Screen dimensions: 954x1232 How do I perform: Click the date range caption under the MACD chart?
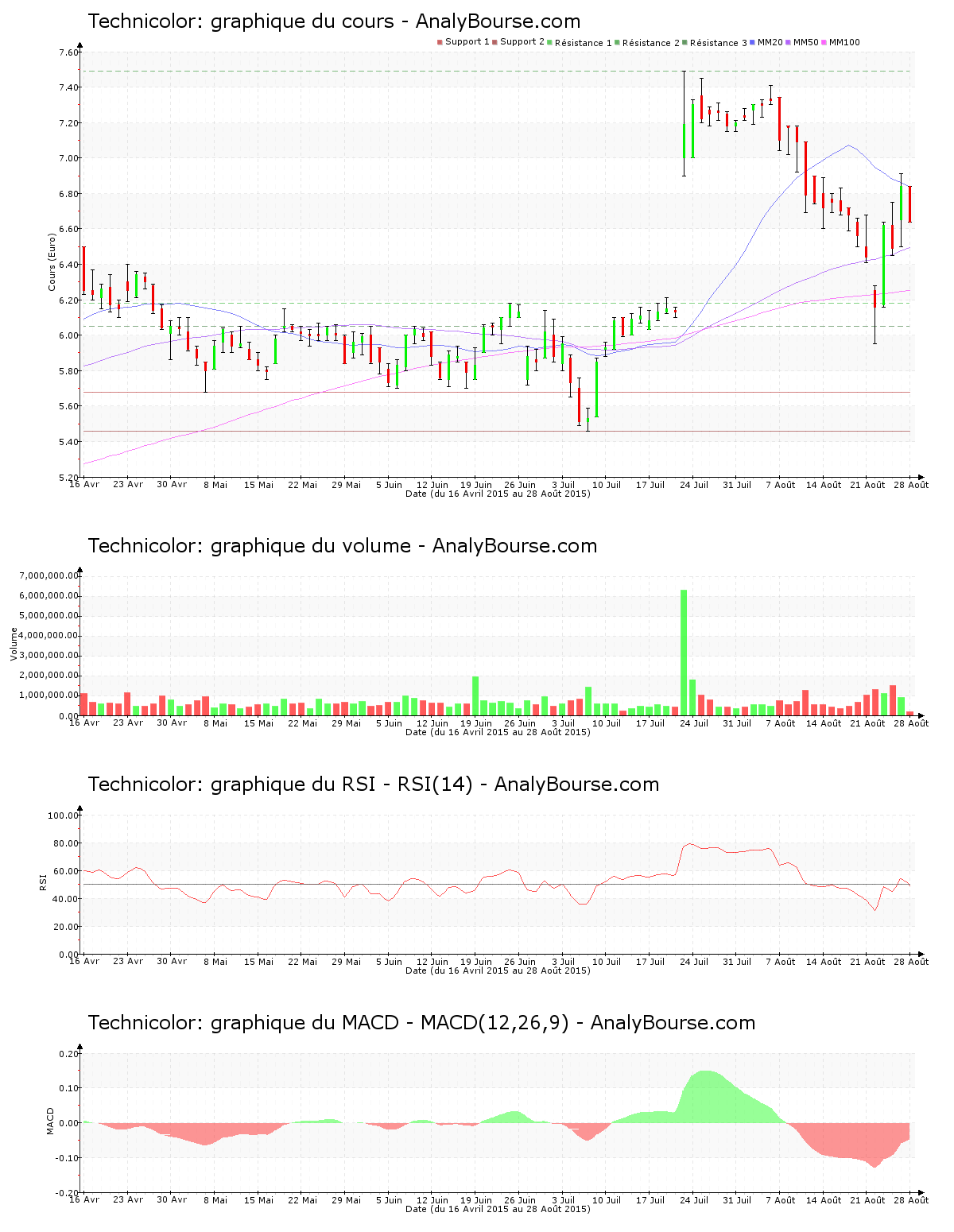point(498,1209)
